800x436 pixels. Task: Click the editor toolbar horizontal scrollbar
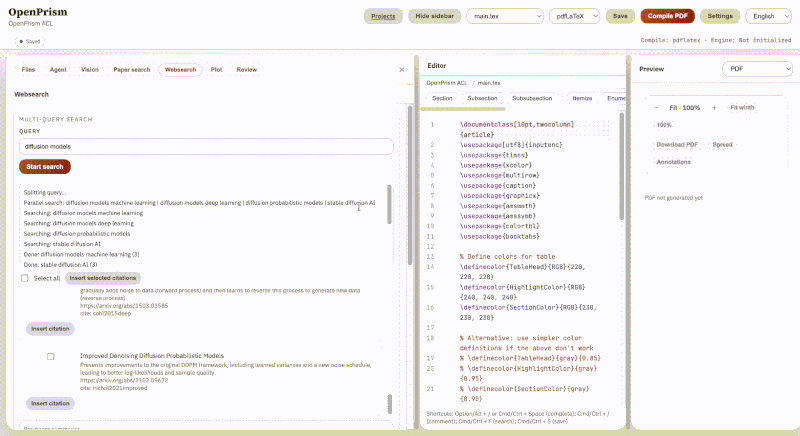(463, 109)
